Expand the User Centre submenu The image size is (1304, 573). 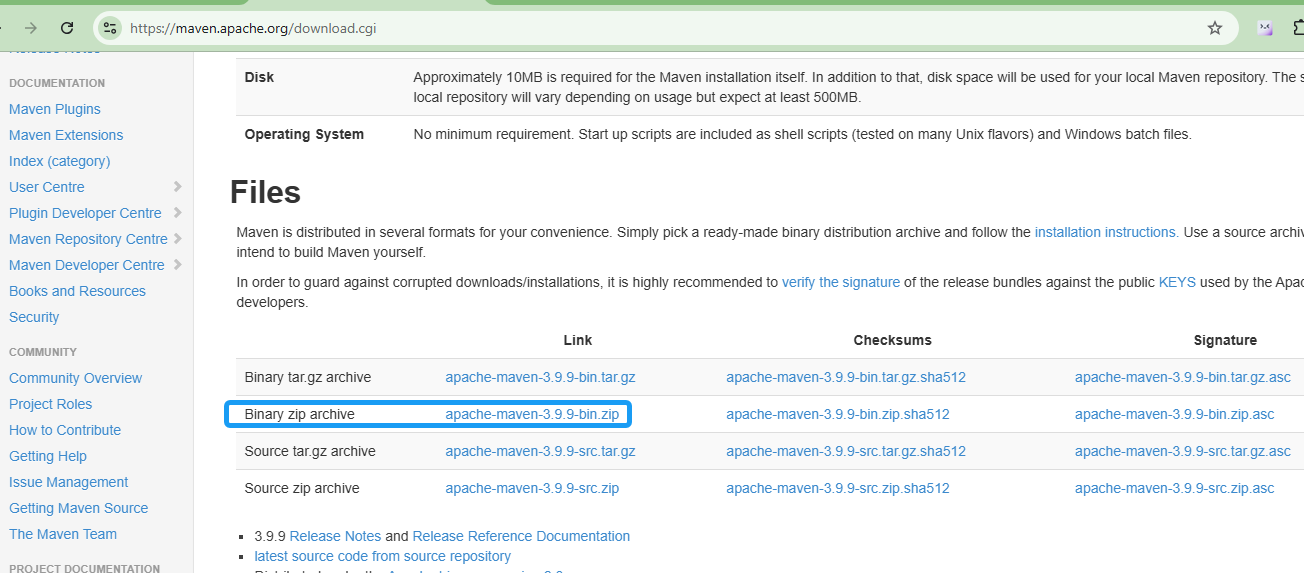[x=177, y=187]
